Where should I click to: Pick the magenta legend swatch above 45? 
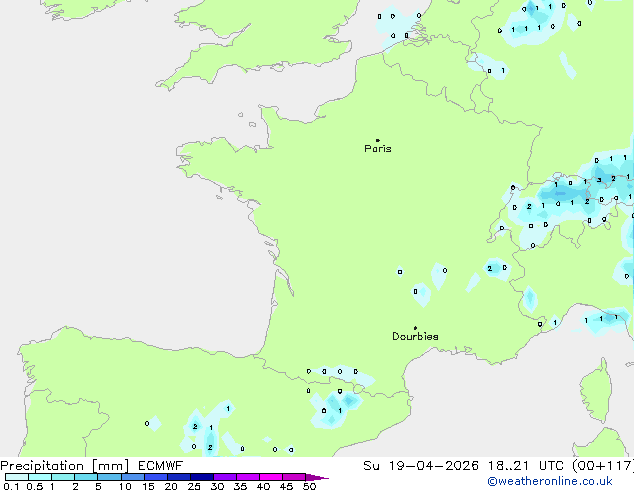tap(293, 477)
